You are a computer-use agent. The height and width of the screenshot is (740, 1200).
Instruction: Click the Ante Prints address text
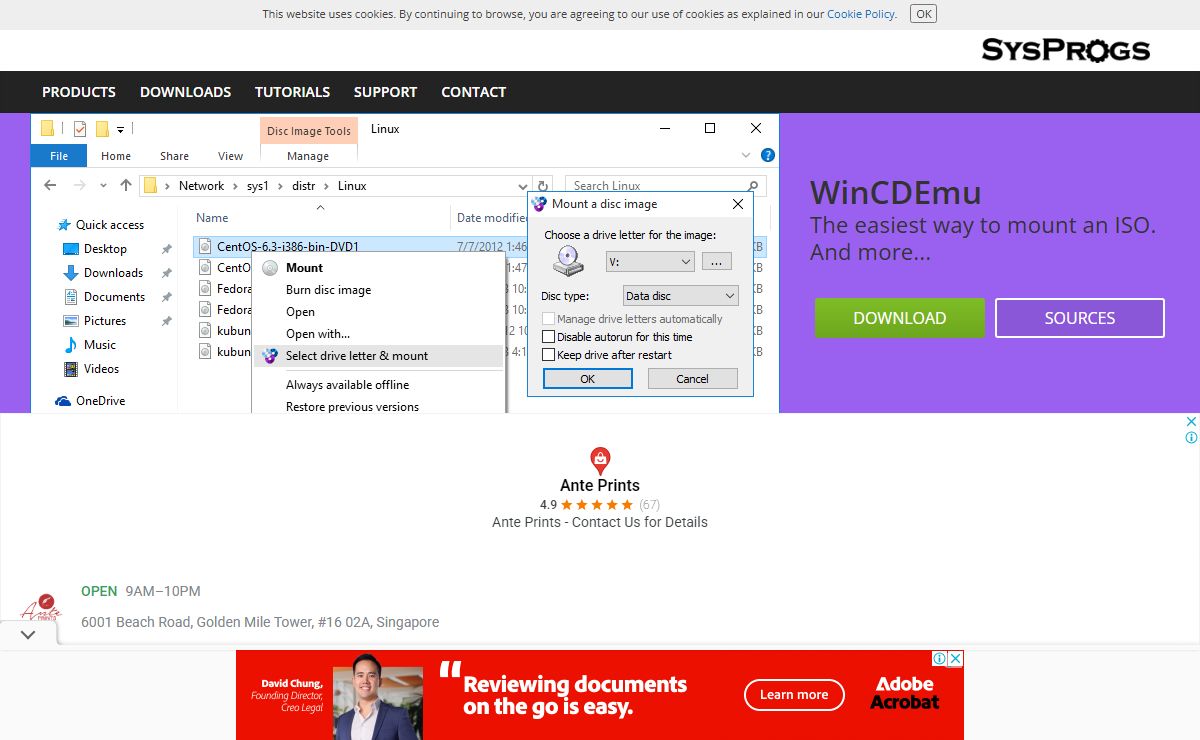(260, 622)
